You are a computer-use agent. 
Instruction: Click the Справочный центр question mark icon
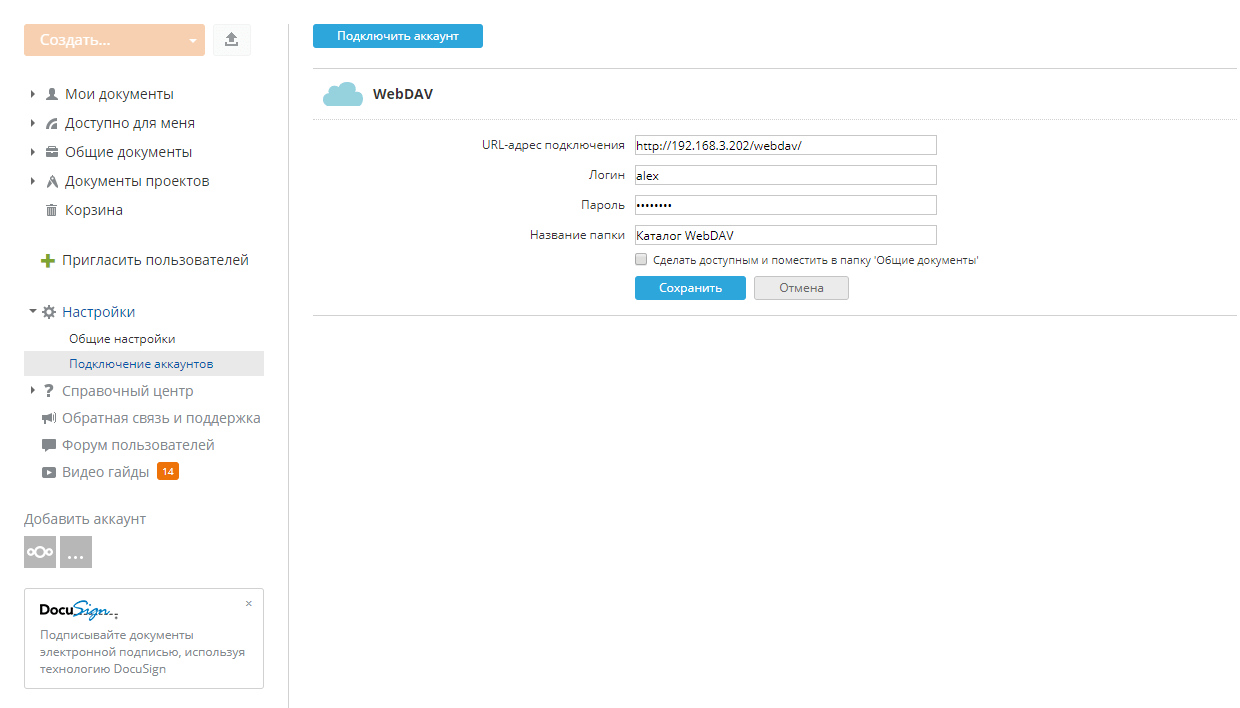[x=48, y=391]
